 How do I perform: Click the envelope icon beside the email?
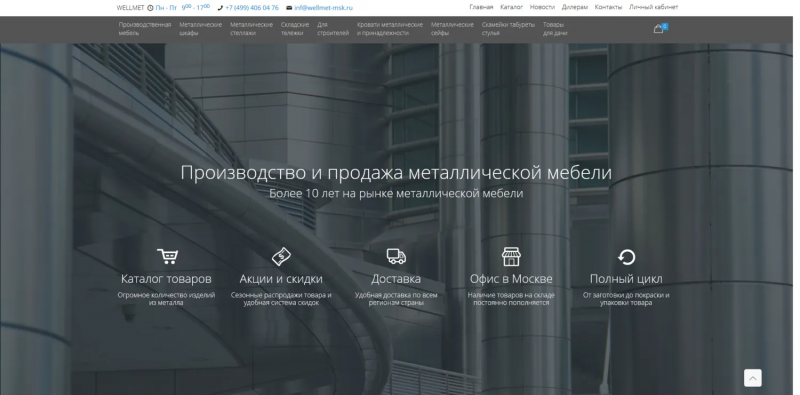coord(289,8)
